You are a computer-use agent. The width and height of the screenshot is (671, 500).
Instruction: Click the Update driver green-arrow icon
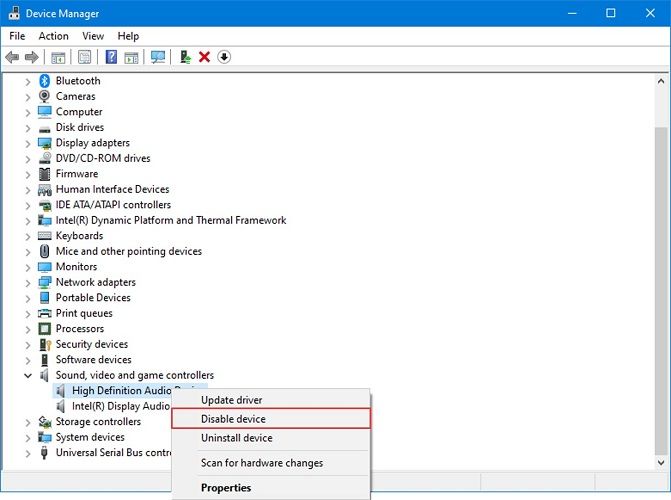click(x=185, y=57)
